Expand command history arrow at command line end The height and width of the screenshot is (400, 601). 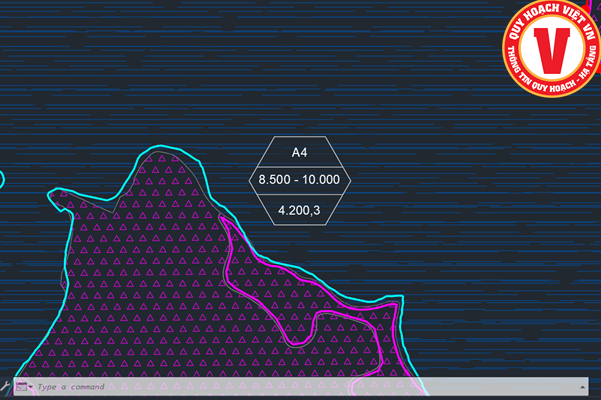point(582,386)
